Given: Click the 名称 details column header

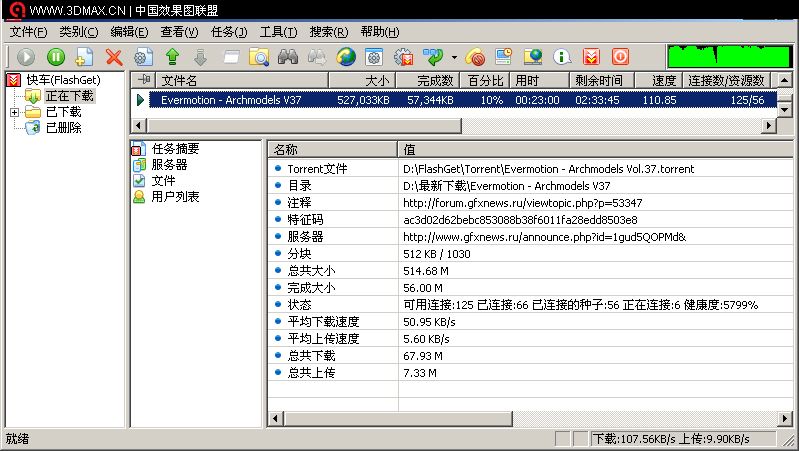Looking at the screenshot, I should pyautogui.click(x=332, y=150).
